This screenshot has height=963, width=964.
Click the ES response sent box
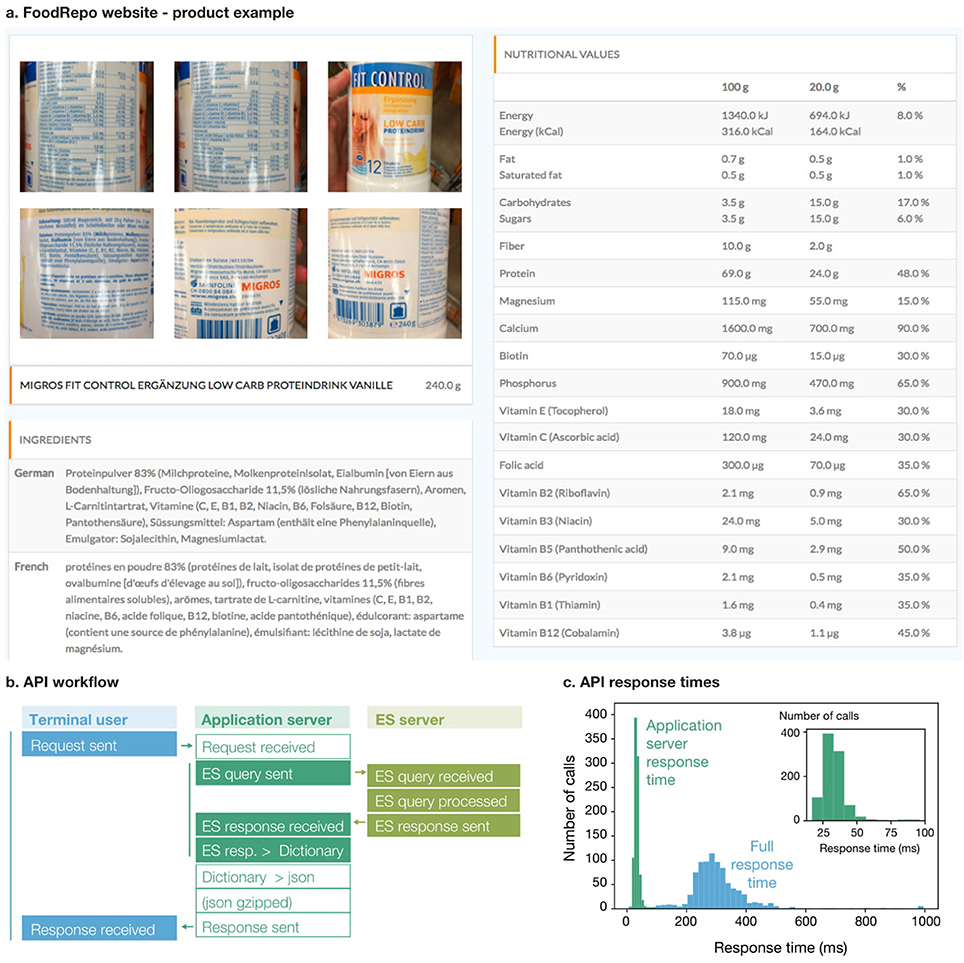(443, 825)
